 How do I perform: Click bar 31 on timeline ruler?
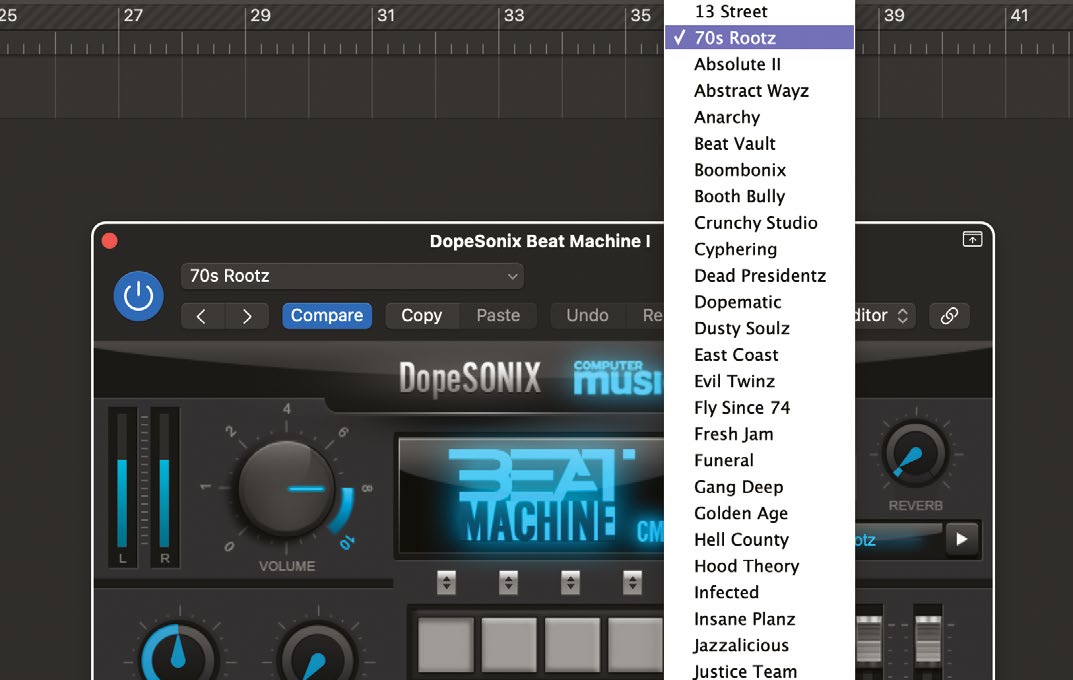pyautogui.click(x=386, y=15)
